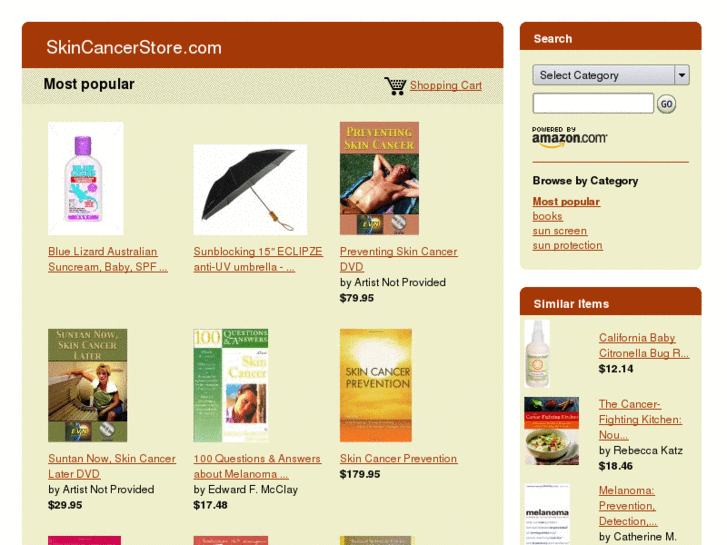Select Most popular category link
This screenshot has width=727, height=545.
566,201
